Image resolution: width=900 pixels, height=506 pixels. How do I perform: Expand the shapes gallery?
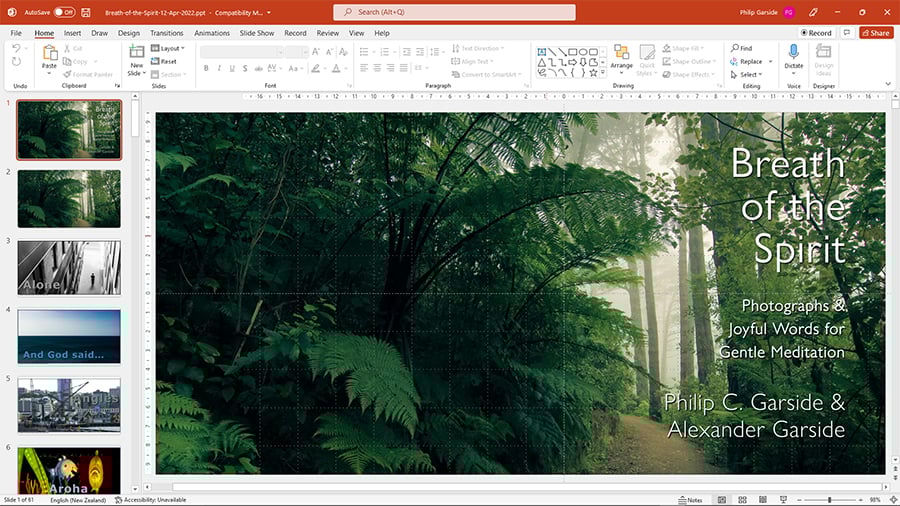click(x=603, y=73)
